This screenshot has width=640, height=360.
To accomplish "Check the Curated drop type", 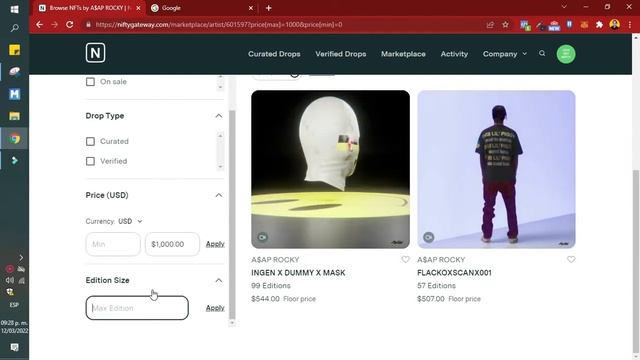I will pyautogui.click(x=90, y=141).
